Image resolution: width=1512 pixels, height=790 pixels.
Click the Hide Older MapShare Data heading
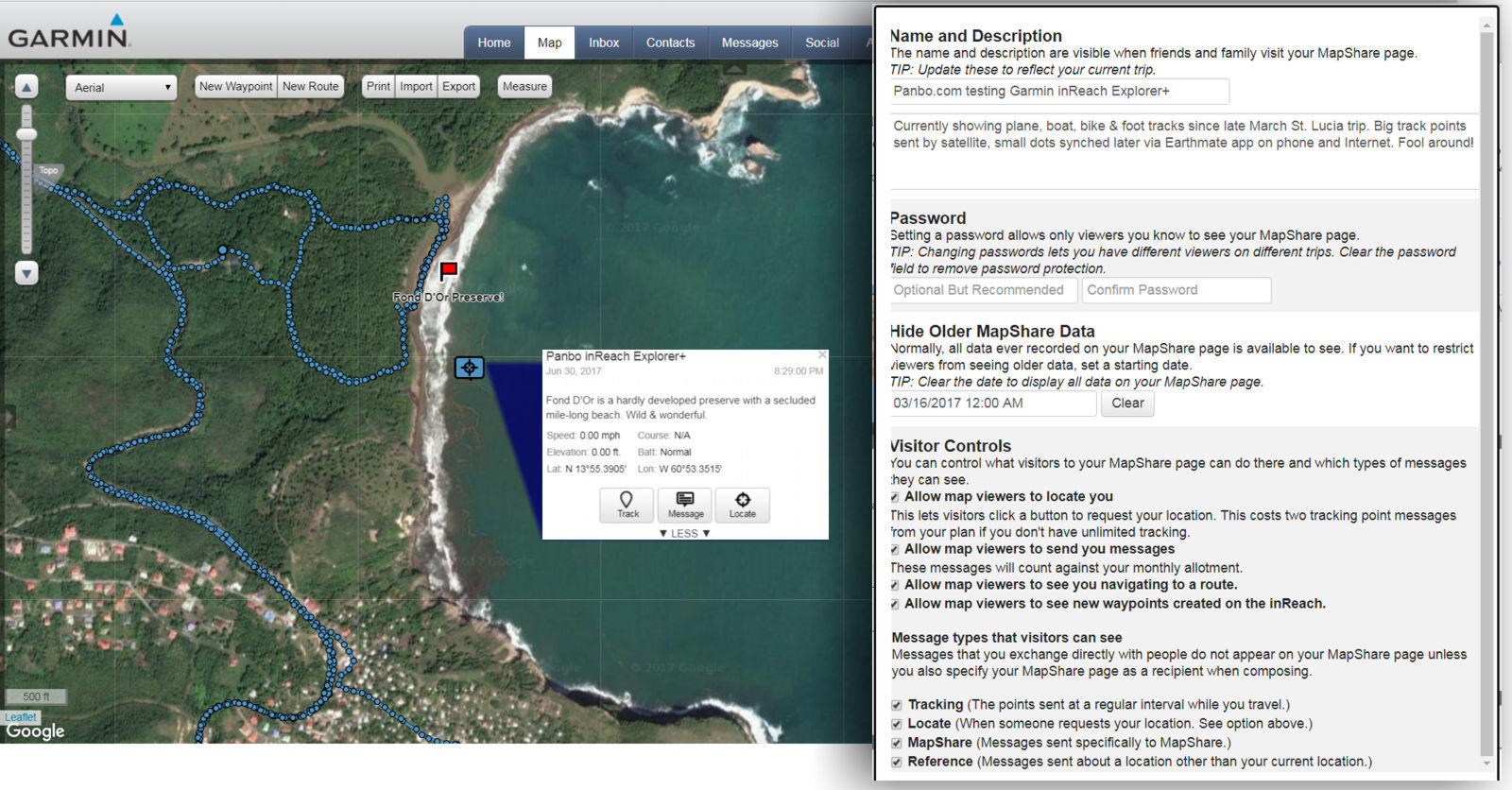coord(992,332)
